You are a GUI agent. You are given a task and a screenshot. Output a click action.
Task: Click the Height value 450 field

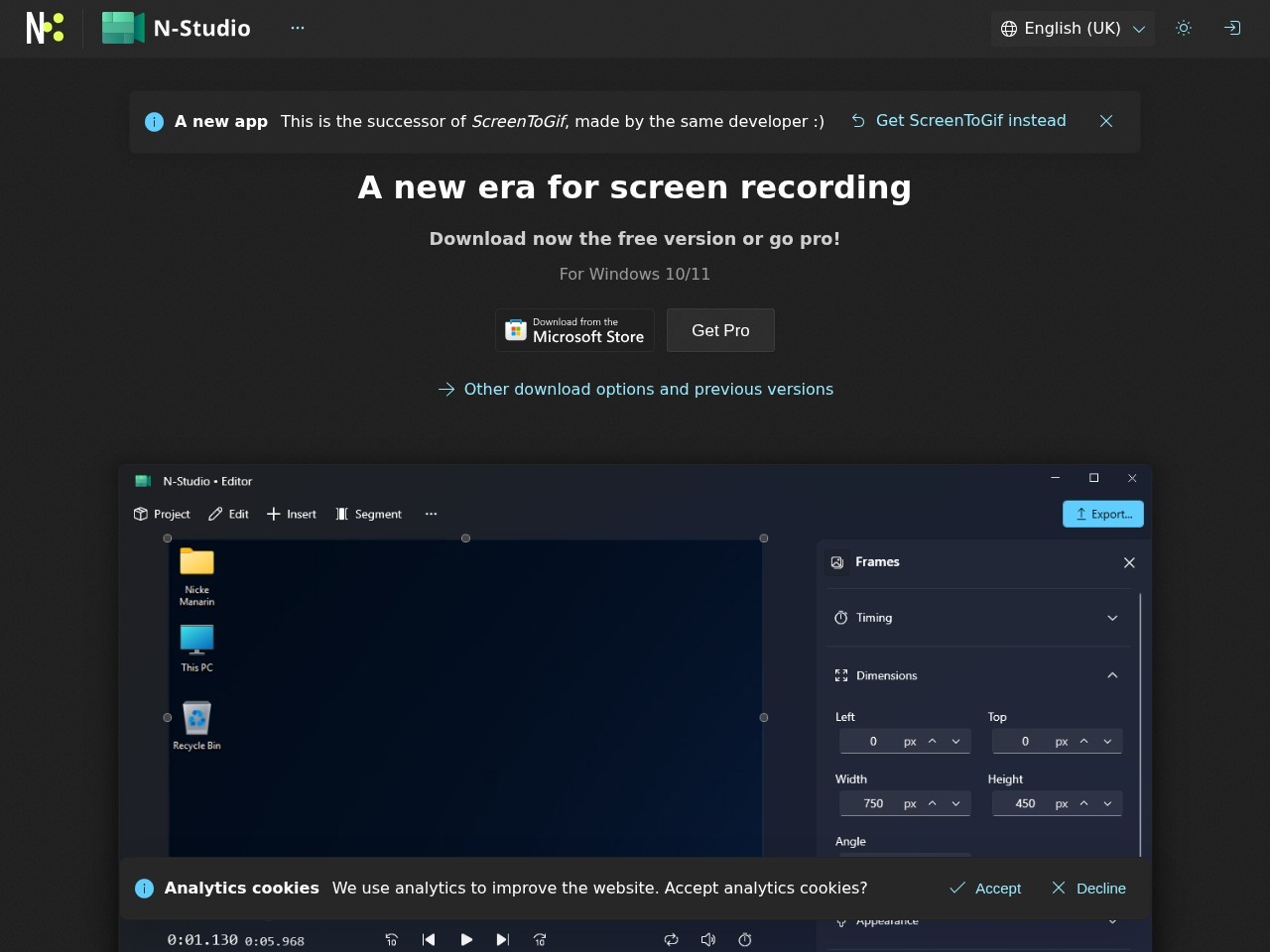coord(1025,804)
